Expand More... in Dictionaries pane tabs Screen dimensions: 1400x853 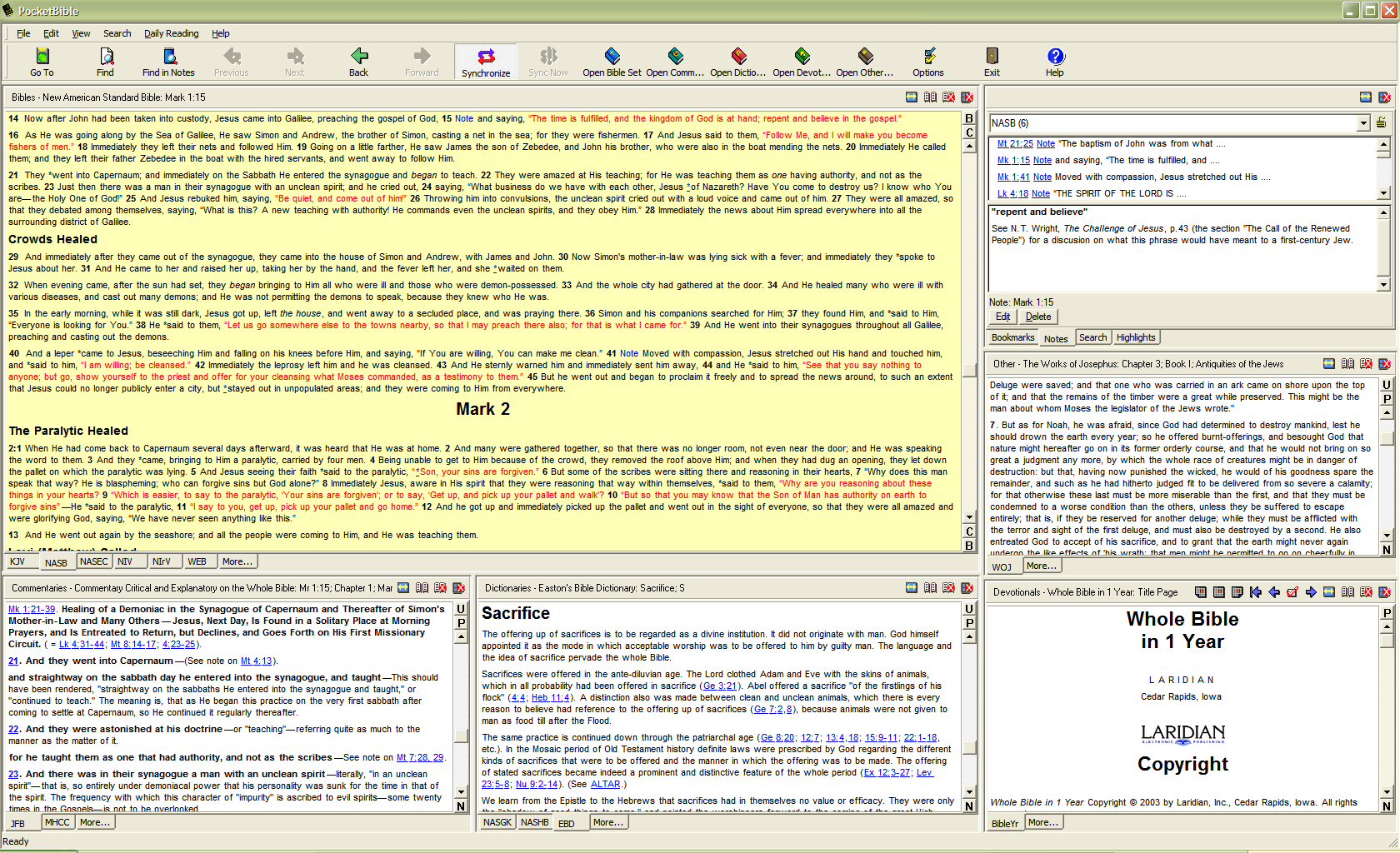(x=607, y=822)
